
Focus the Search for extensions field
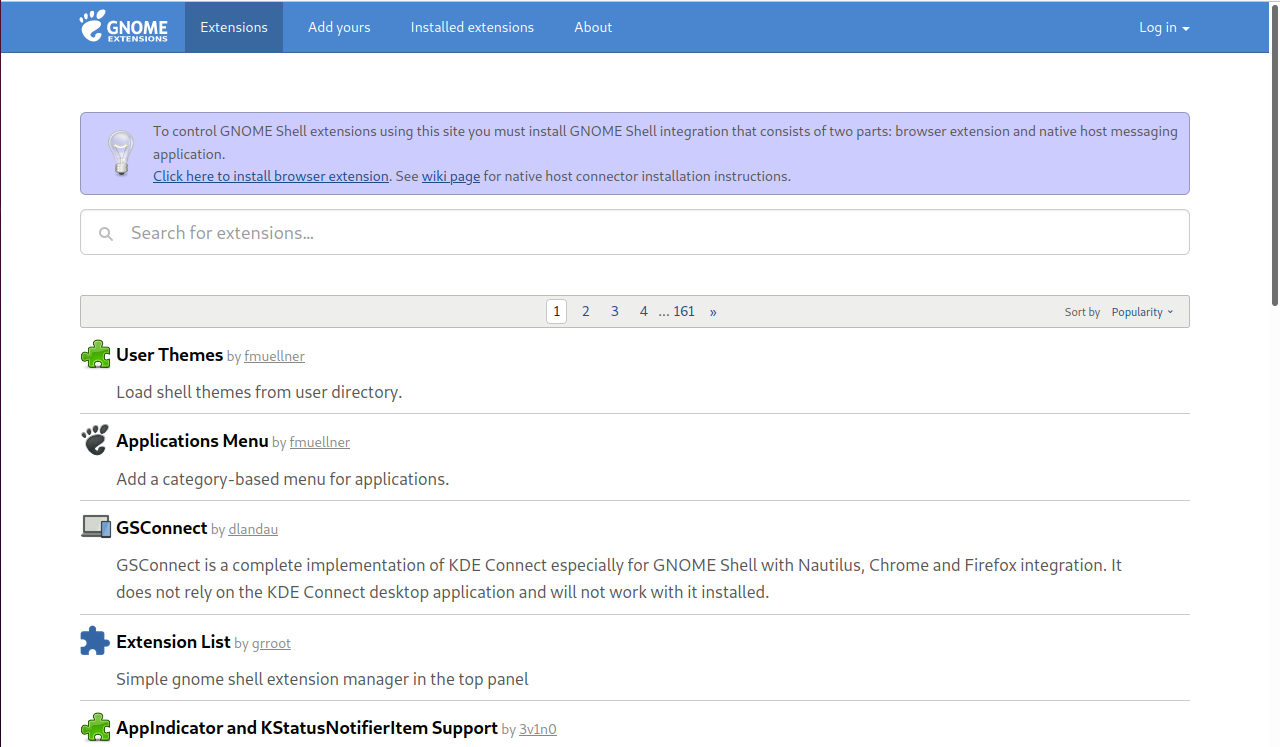640,233
